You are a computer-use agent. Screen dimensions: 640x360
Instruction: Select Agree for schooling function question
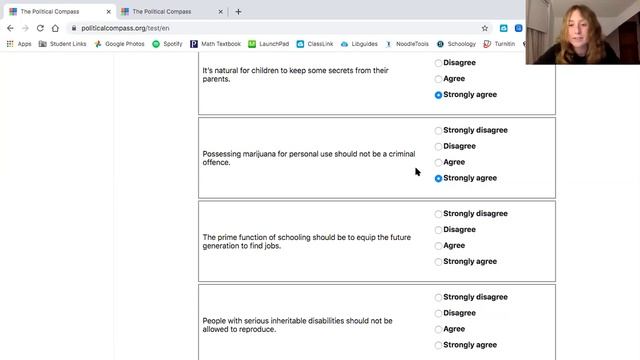pos(438,246)
